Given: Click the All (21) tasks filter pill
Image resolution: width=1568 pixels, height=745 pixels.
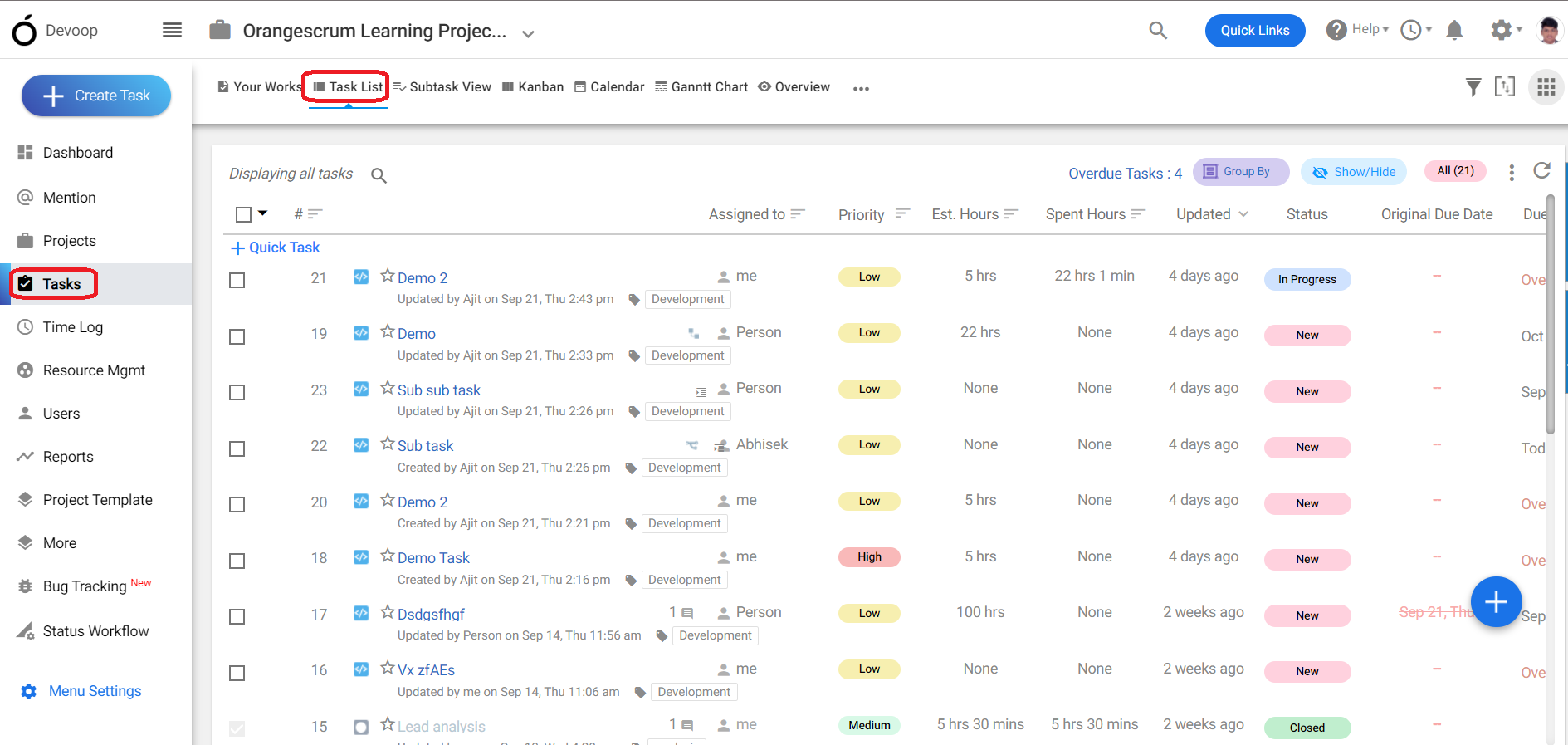Looking at the screenshot, I should (1455, 171).
